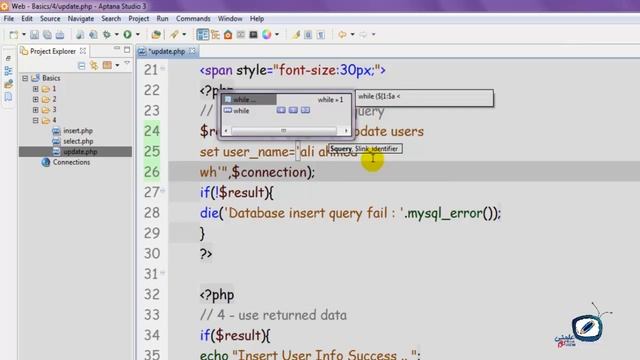
Task: Click the autocomplete popup horizontal scrollbar
Action: [x=284, y=131]
